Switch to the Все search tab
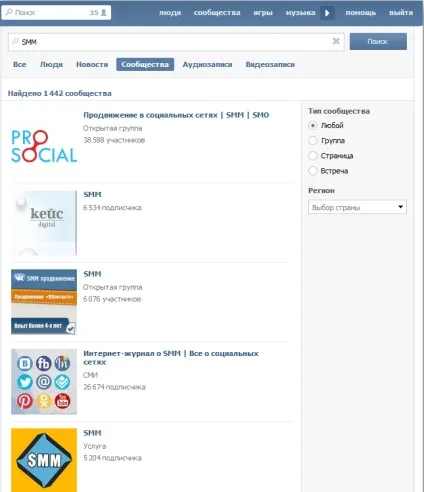 click(x=20, y=64)
